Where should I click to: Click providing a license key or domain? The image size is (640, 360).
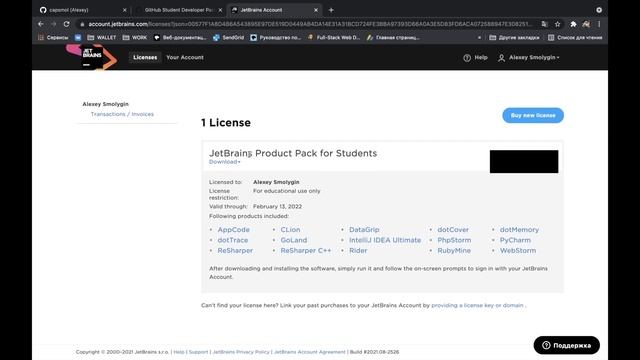tap(477, 305)
